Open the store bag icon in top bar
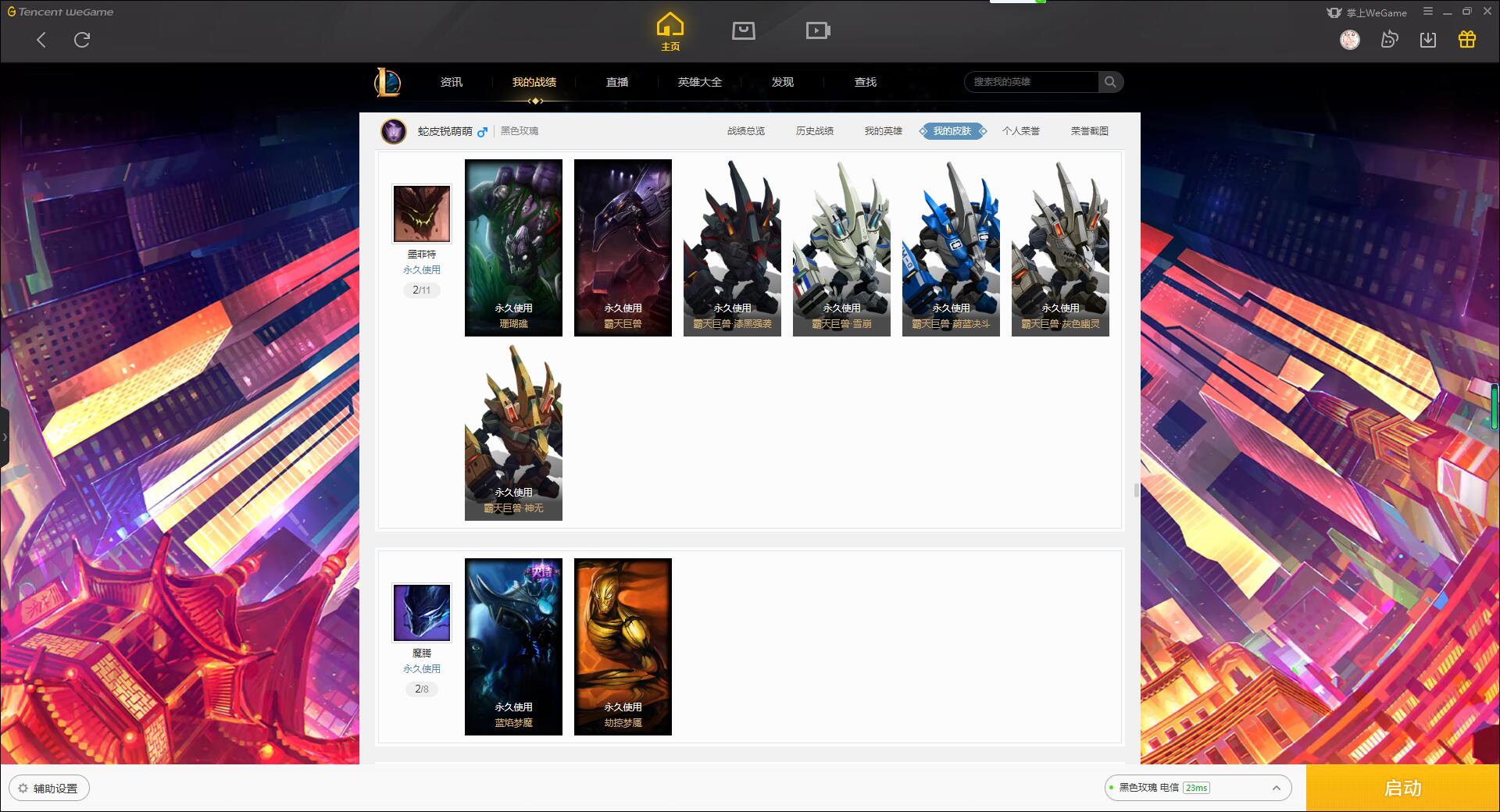 [743, 30]
